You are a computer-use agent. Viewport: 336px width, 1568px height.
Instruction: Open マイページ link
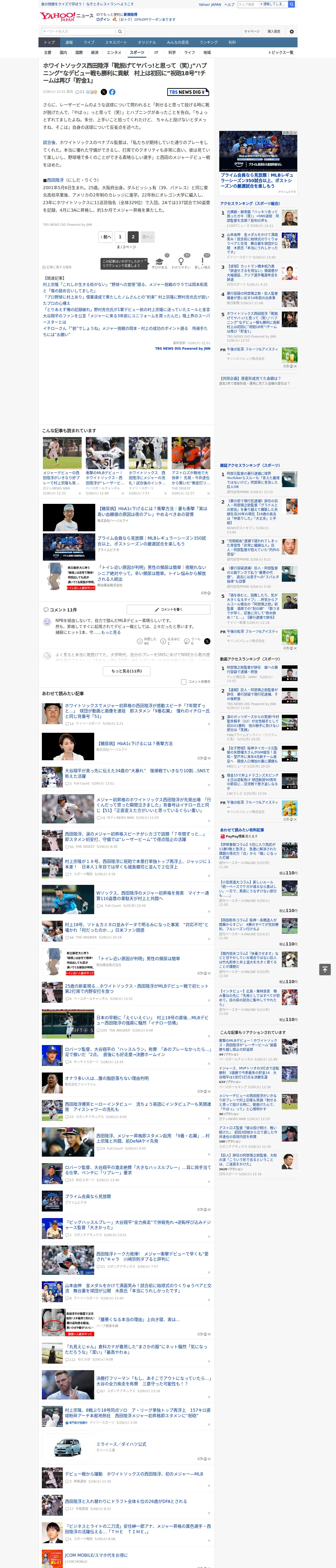click(x=252, y=31)
